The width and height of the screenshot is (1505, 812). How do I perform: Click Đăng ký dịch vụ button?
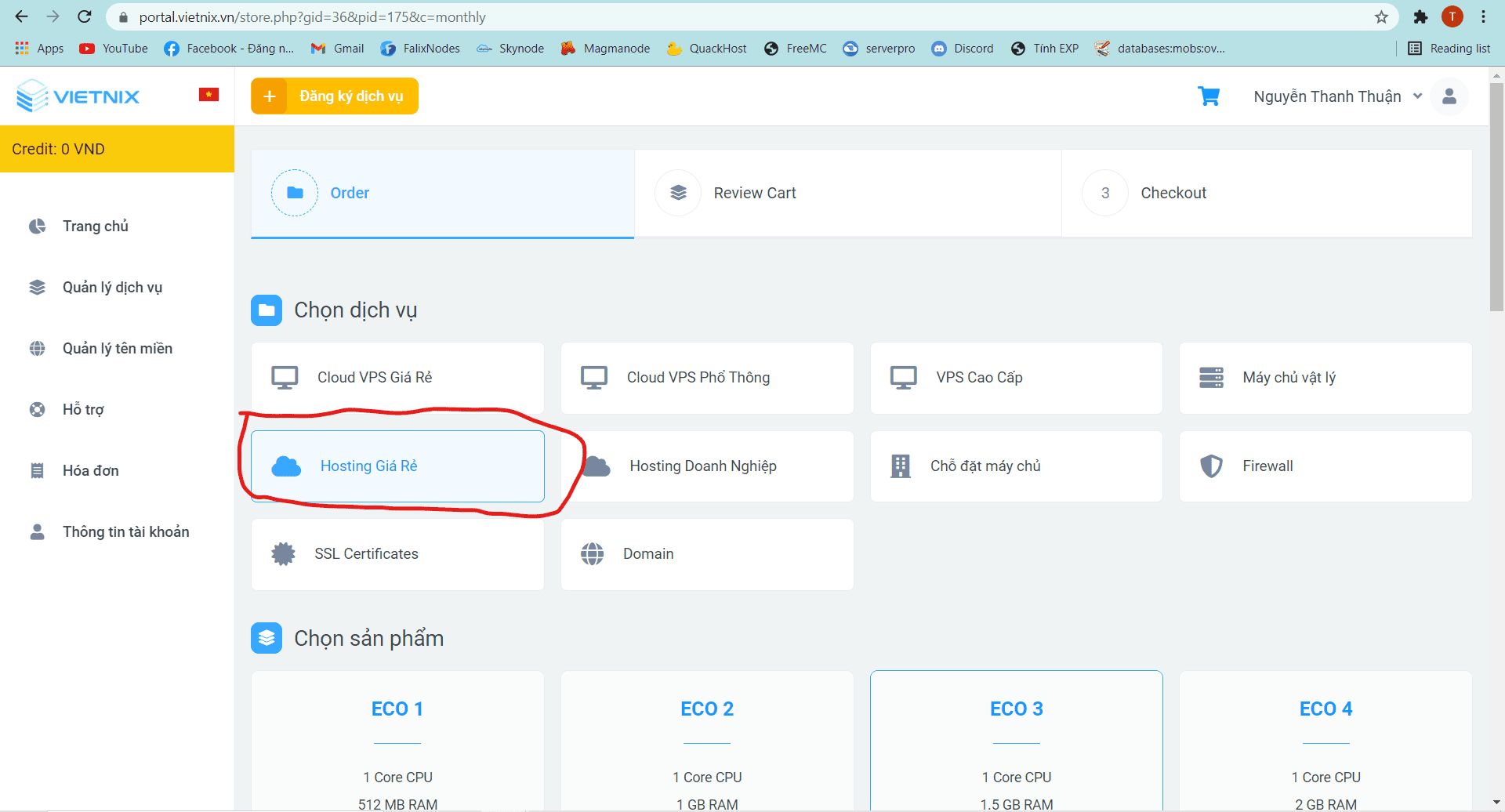point(335,96)
